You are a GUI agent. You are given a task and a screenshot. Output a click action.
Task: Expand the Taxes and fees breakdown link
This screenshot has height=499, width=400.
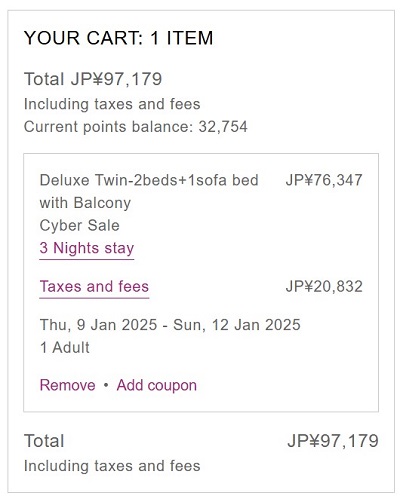[94, 287]
